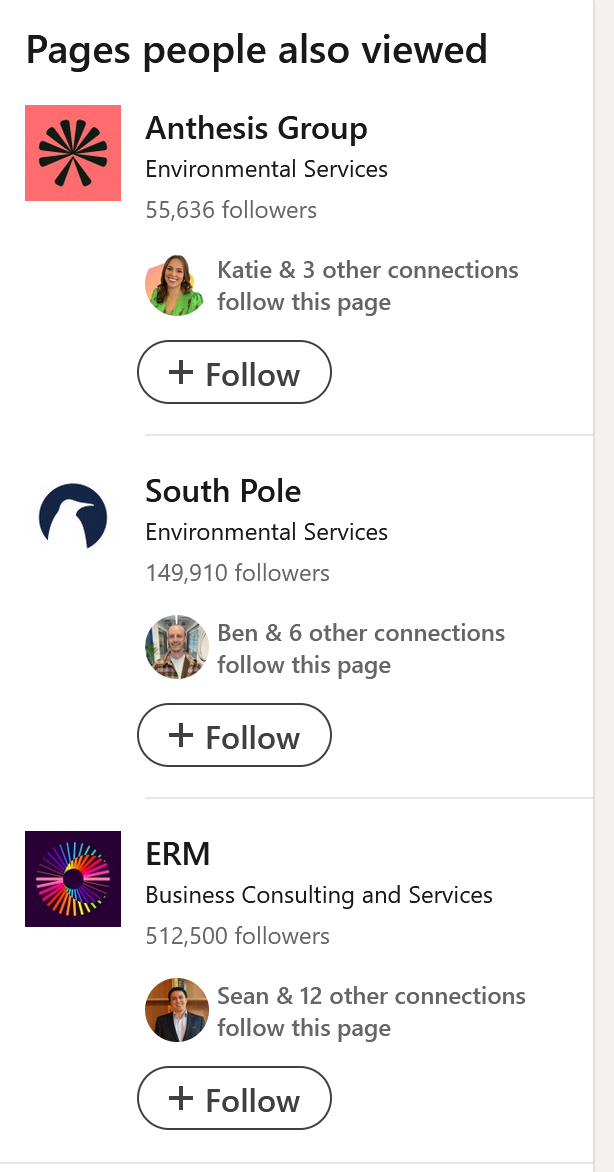614x1172 pixels.
Task: Open the South Pole page title
Action: click(x=223, y=491)
